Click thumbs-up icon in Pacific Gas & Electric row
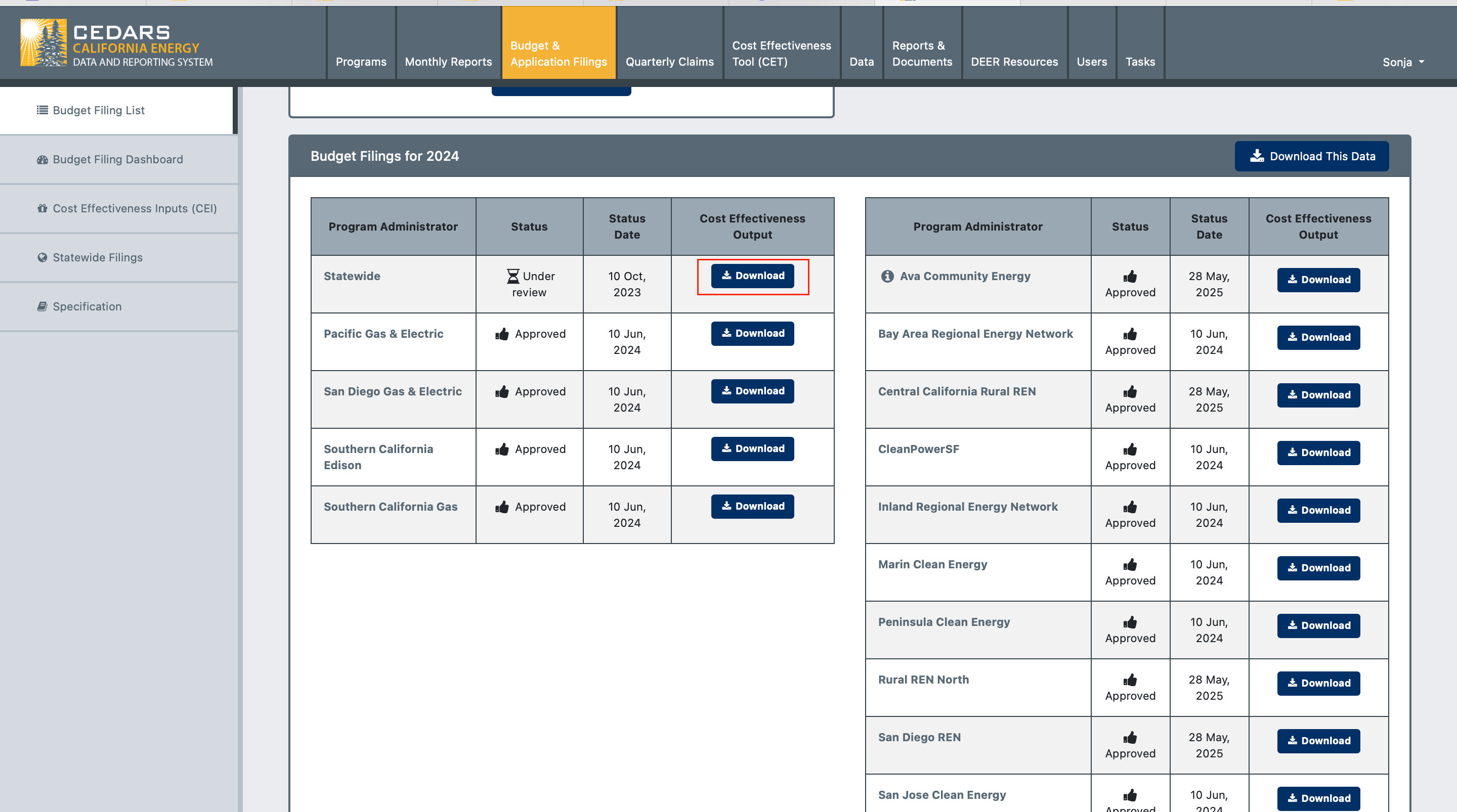Screen dimensions: 1457x812 502,334
